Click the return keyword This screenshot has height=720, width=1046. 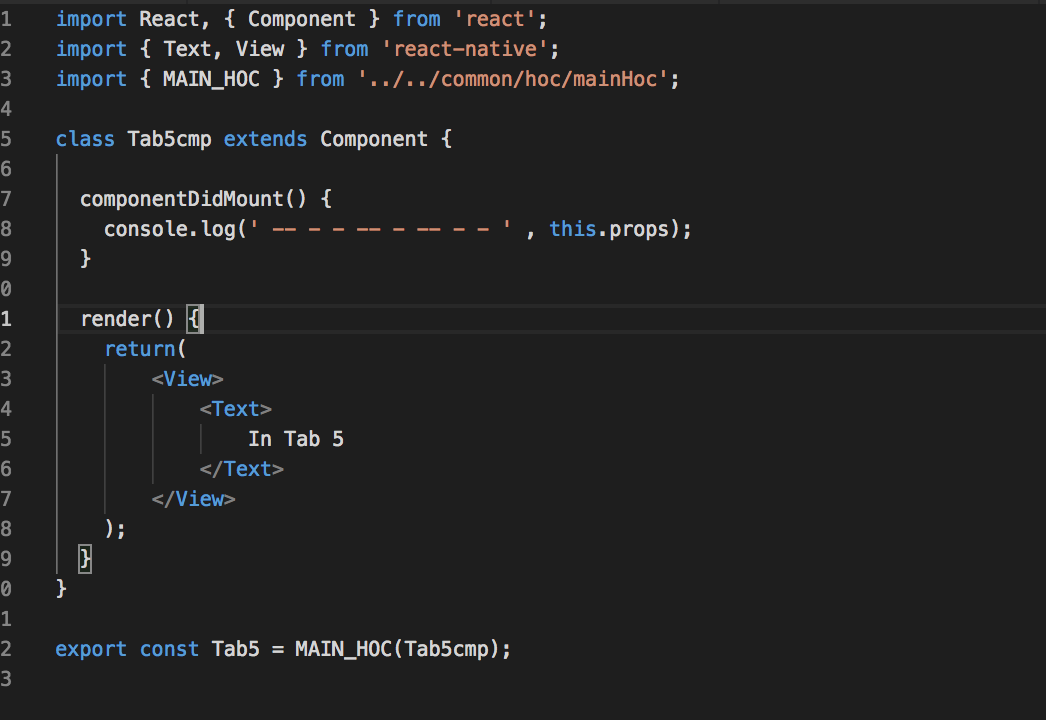click(139, 349)
